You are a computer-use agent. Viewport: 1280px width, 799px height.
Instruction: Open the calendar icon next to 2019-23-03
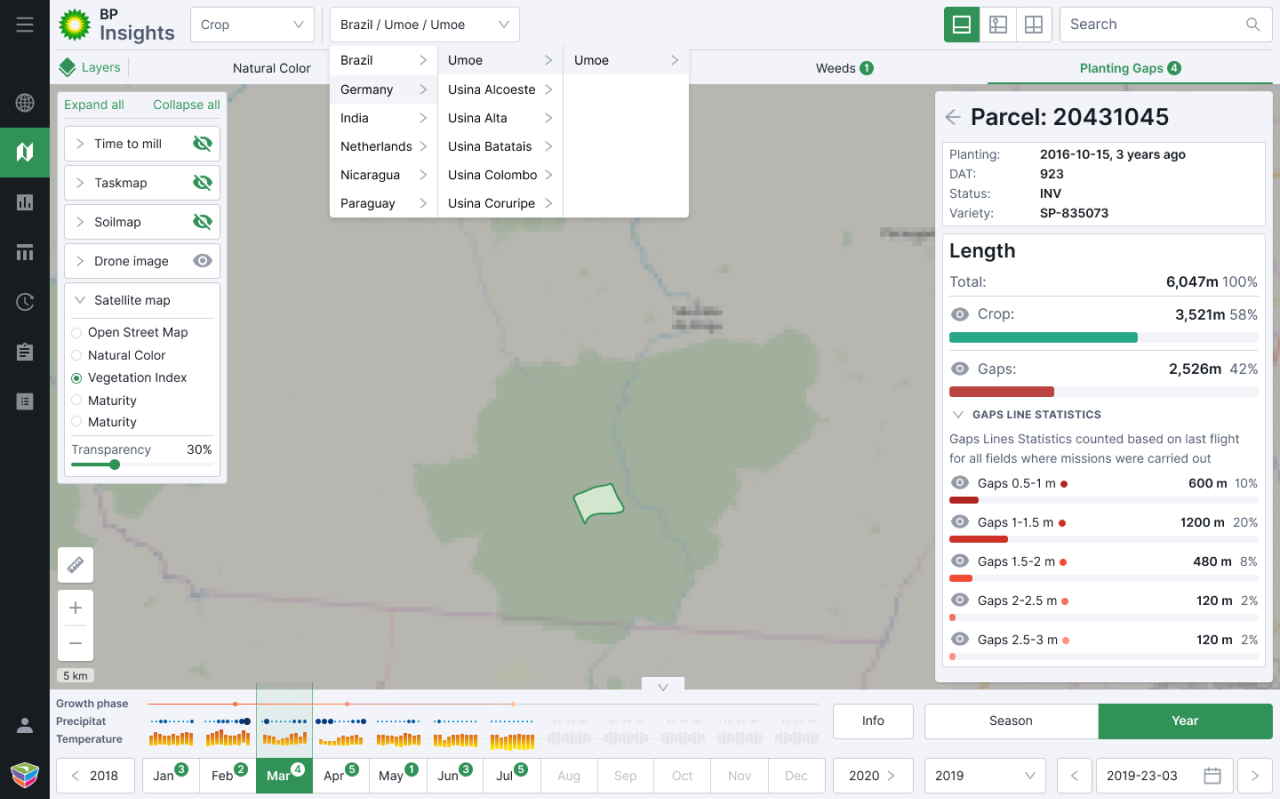1212,775
